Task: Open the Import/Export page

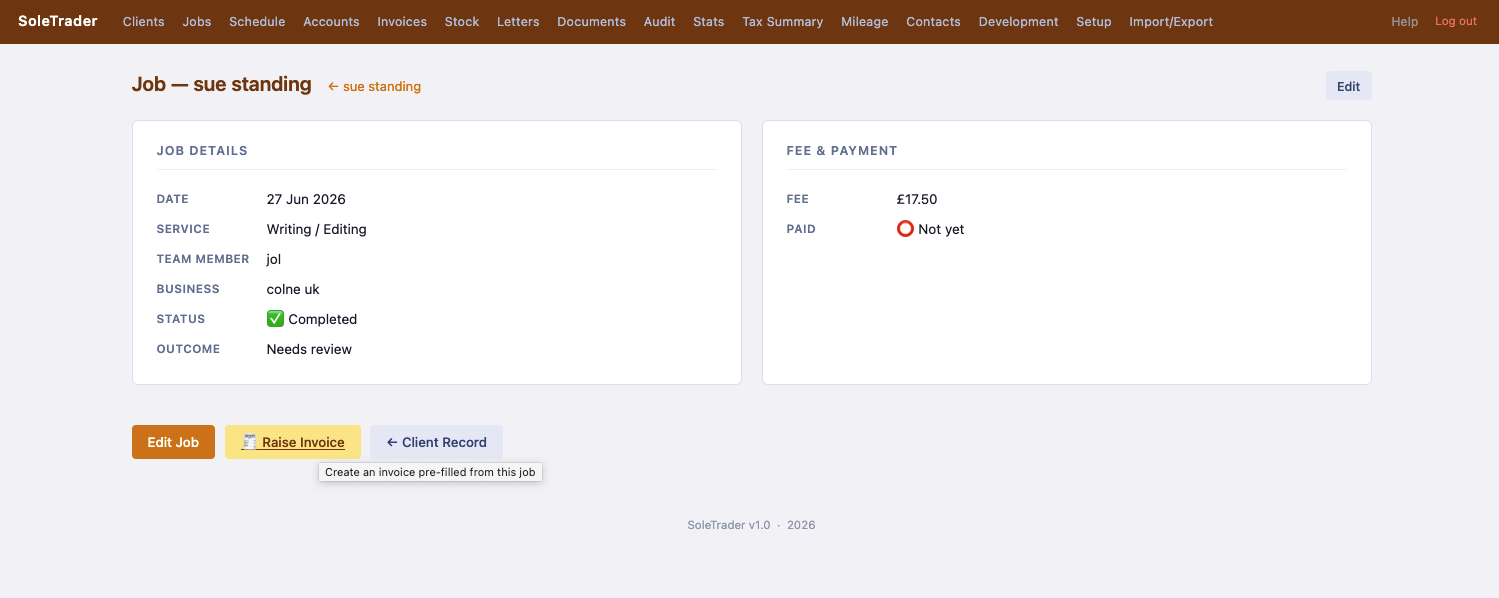Action: coord(1171,22)
